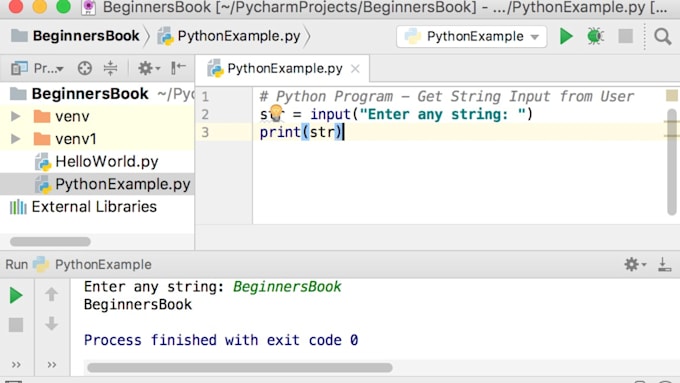Click the BeginnersBook output line in the console
680x383 pixels.
tap(138, 305)
